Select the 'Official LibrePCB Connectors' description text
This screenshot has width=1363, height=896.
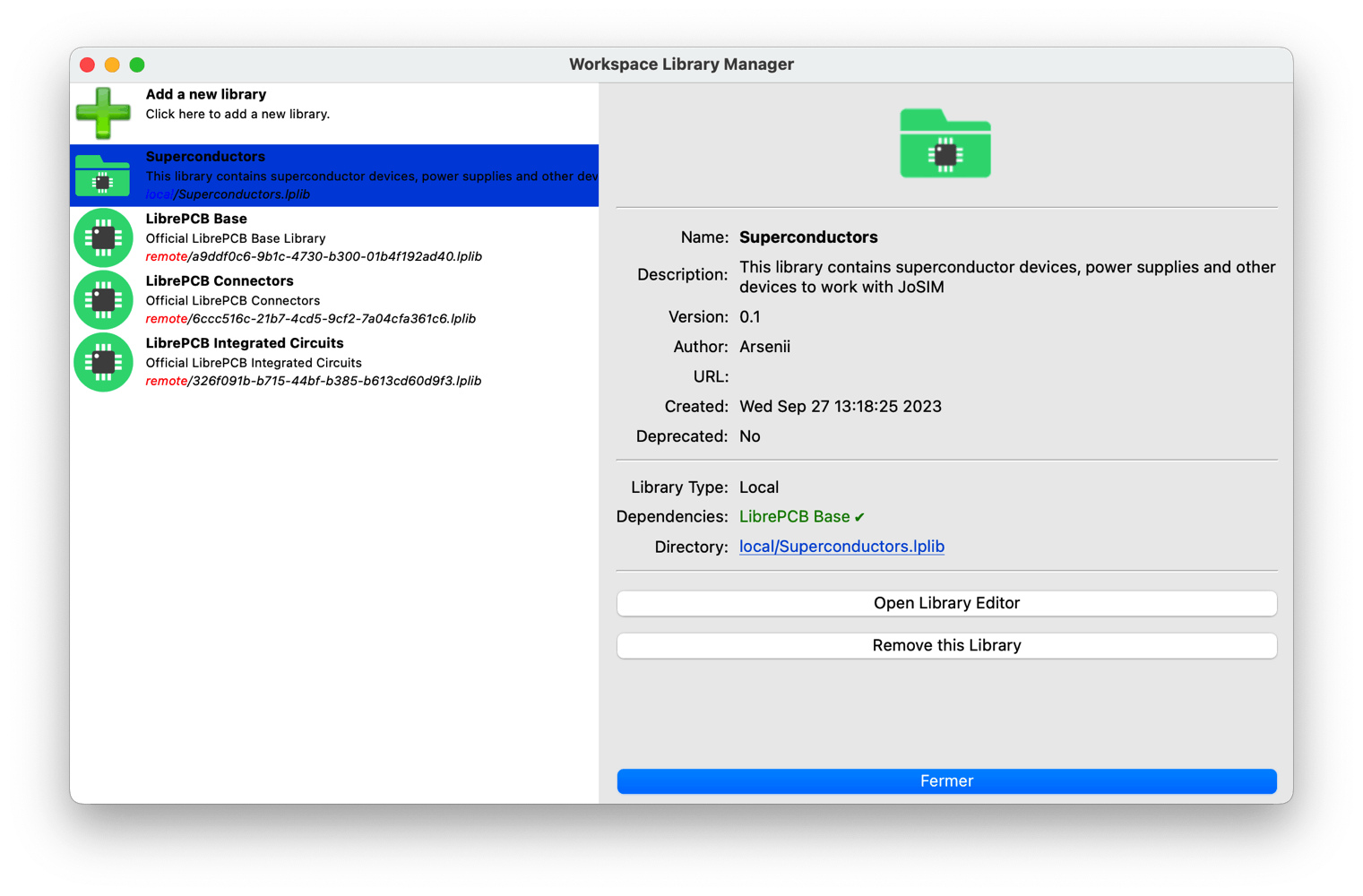[233, 301]
